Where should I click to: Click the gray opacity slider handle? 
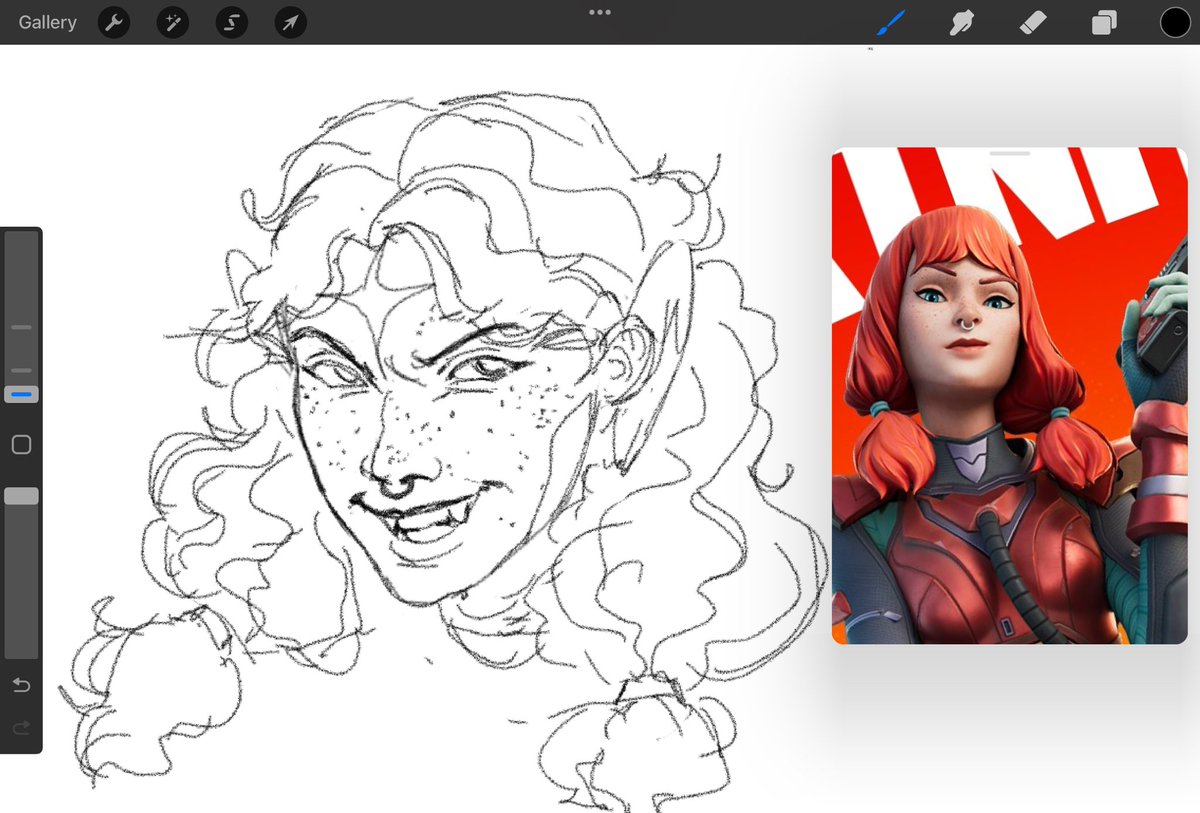(x=21, y=496)
